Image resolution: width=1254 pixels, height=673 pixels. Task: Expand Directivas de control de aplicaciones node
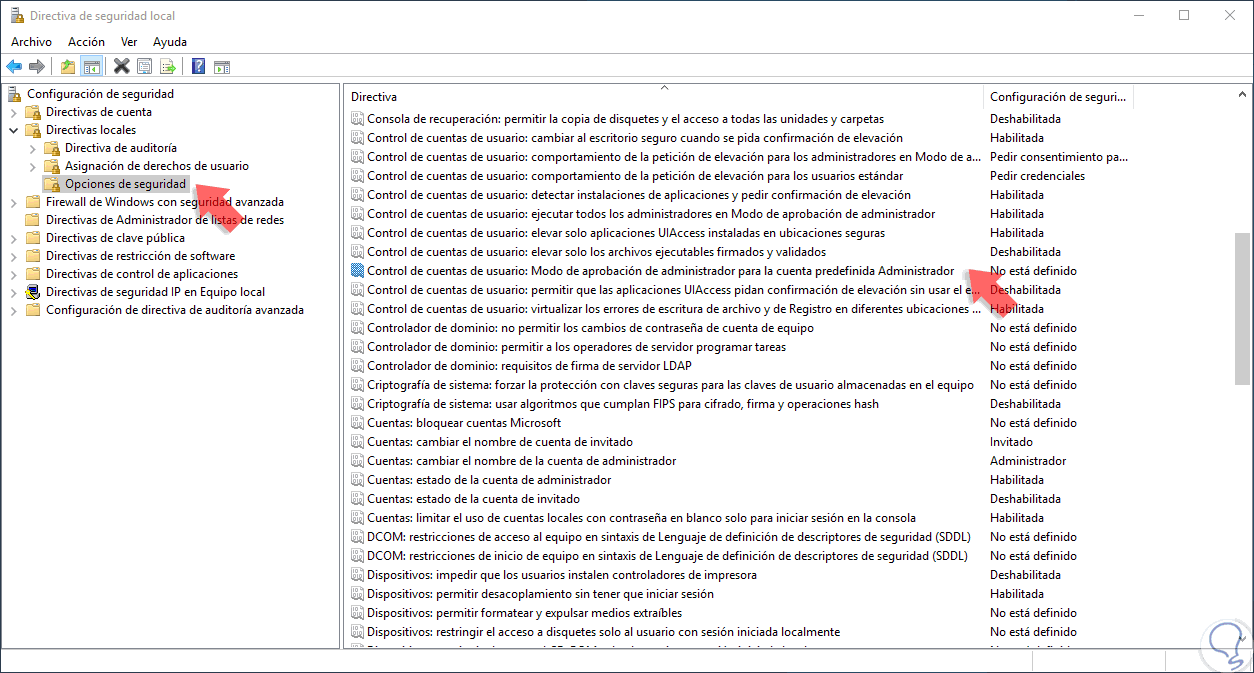coord(13,274)
